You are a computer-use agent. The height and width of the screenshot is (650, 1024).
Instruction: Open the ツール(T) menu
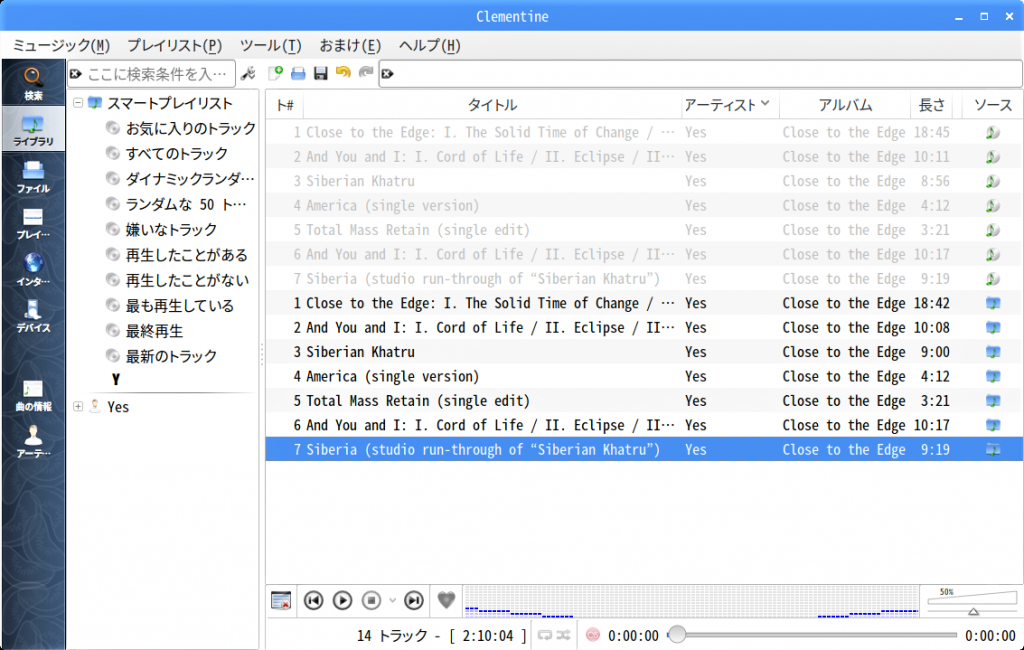[x=270, y=45]
